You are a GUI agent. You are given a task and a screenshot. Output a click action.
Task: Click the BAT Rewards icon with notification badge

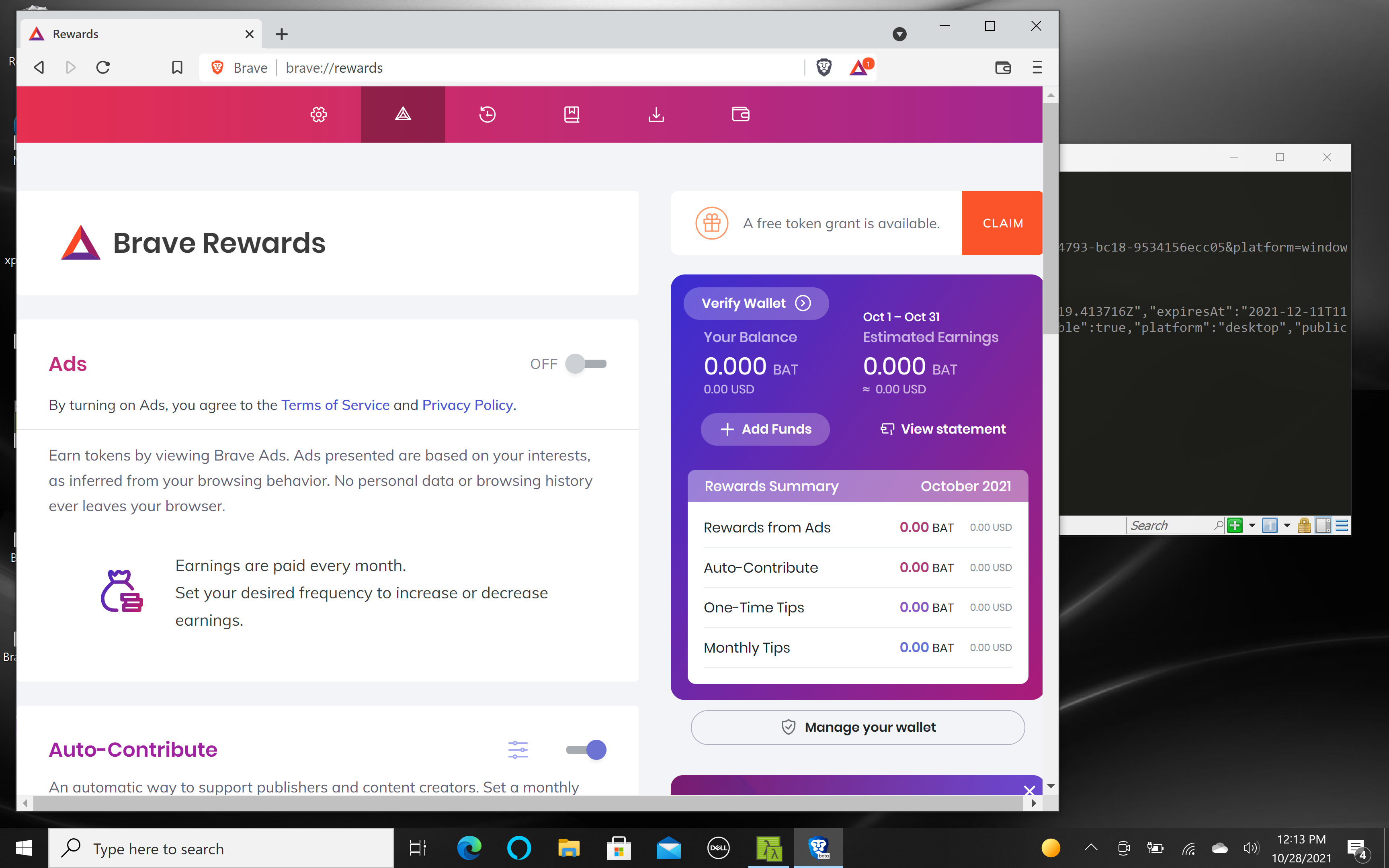point(860,68)
